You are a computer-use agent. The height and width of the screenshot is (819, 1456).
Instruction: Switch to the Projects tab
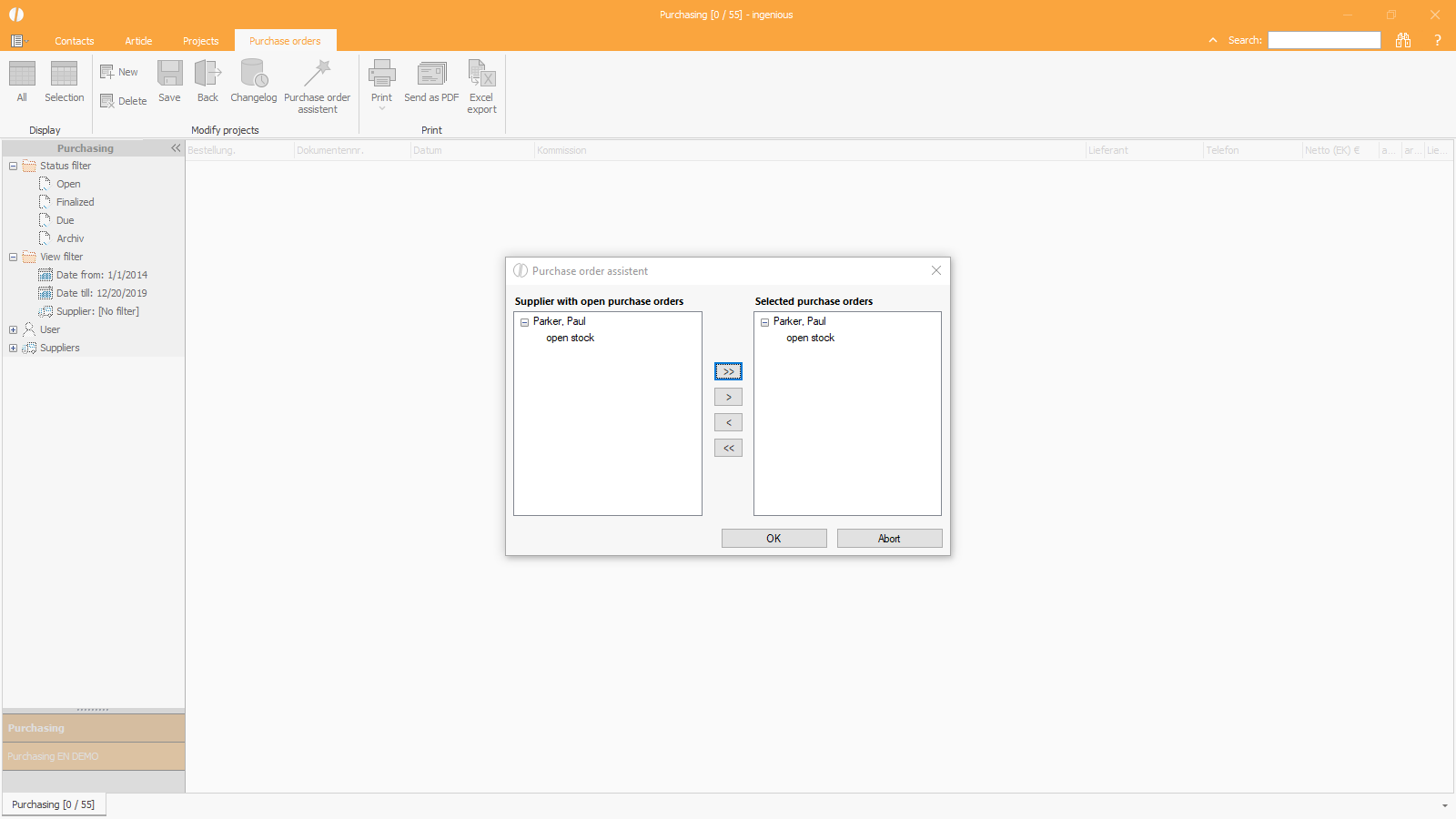200,40
